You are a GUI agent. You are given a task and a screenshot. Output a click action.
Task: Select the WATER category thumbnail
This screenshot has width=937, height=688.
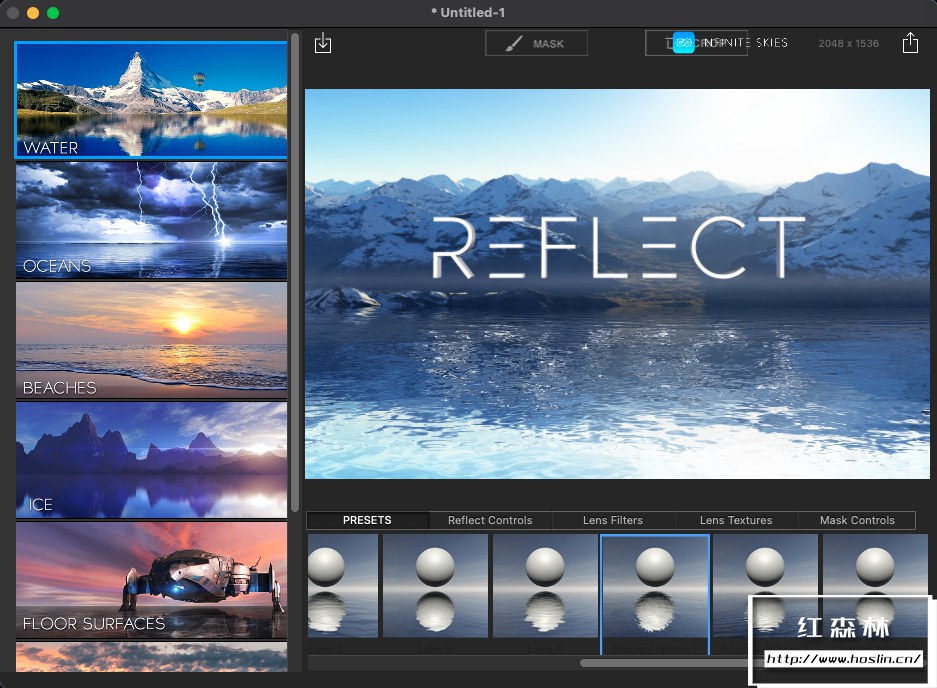point(151,100)
